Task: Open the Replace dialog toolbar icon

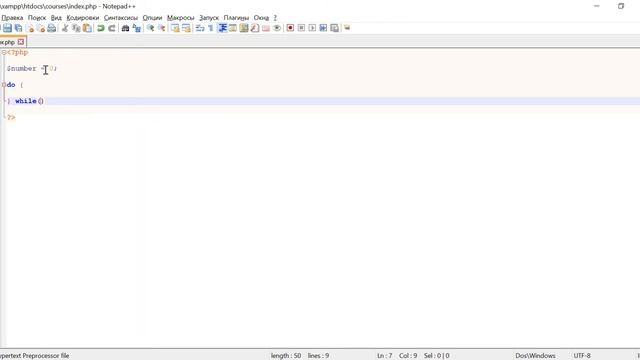Action: pos(137,28)
